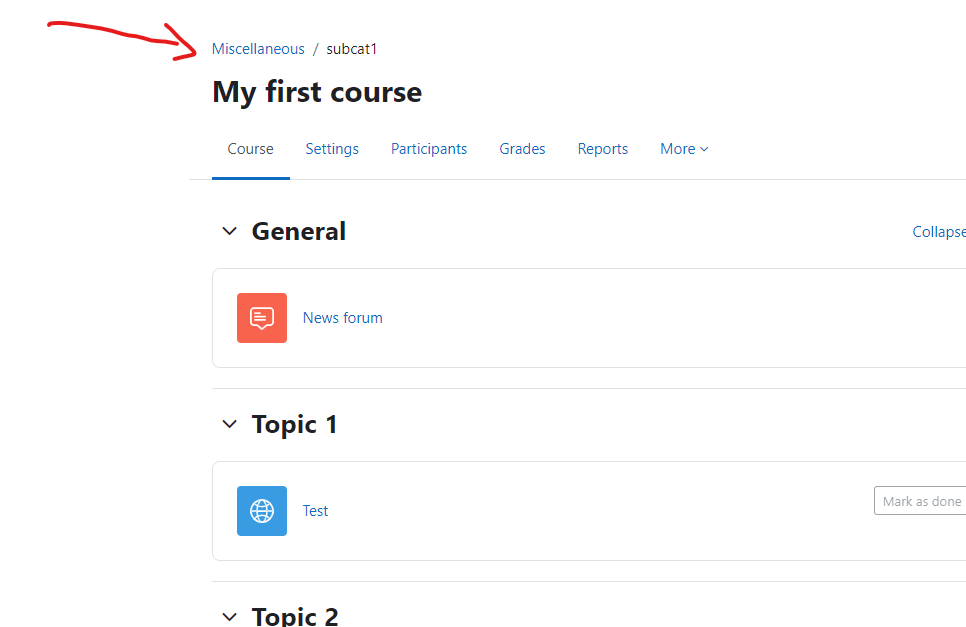Collapse the Topic 1 section chevron

coord(229,424)
